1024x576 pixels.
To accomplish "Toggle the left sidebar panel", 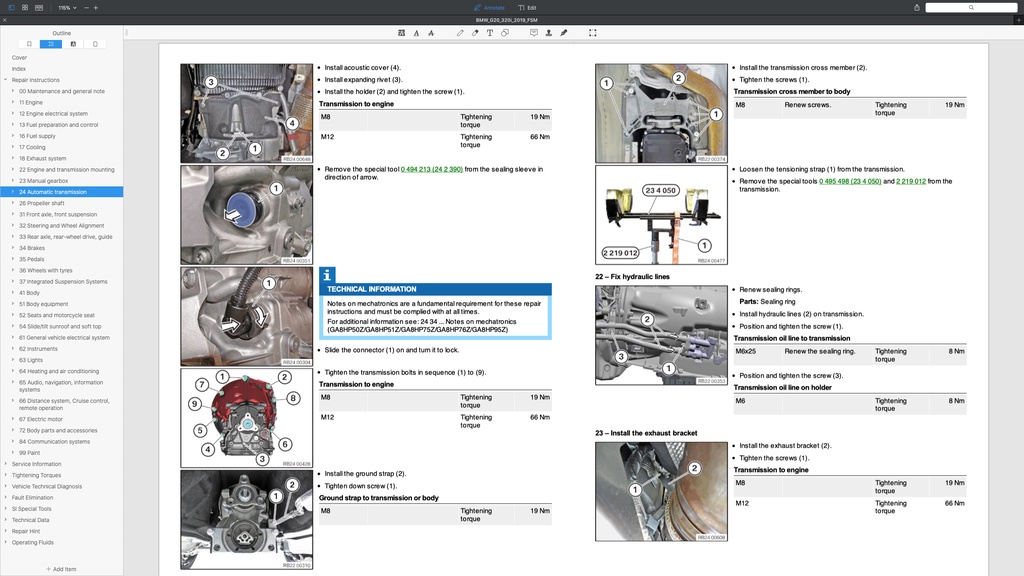I will tap(12, 7).
